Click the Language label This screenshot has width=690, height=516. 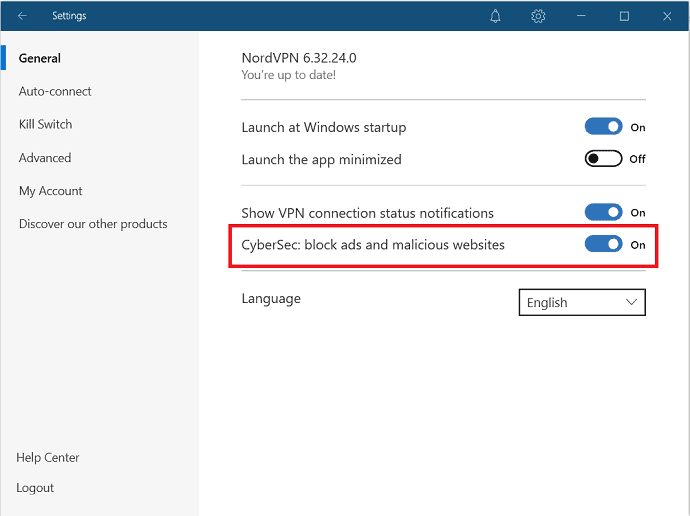click(x=271, y=299)
